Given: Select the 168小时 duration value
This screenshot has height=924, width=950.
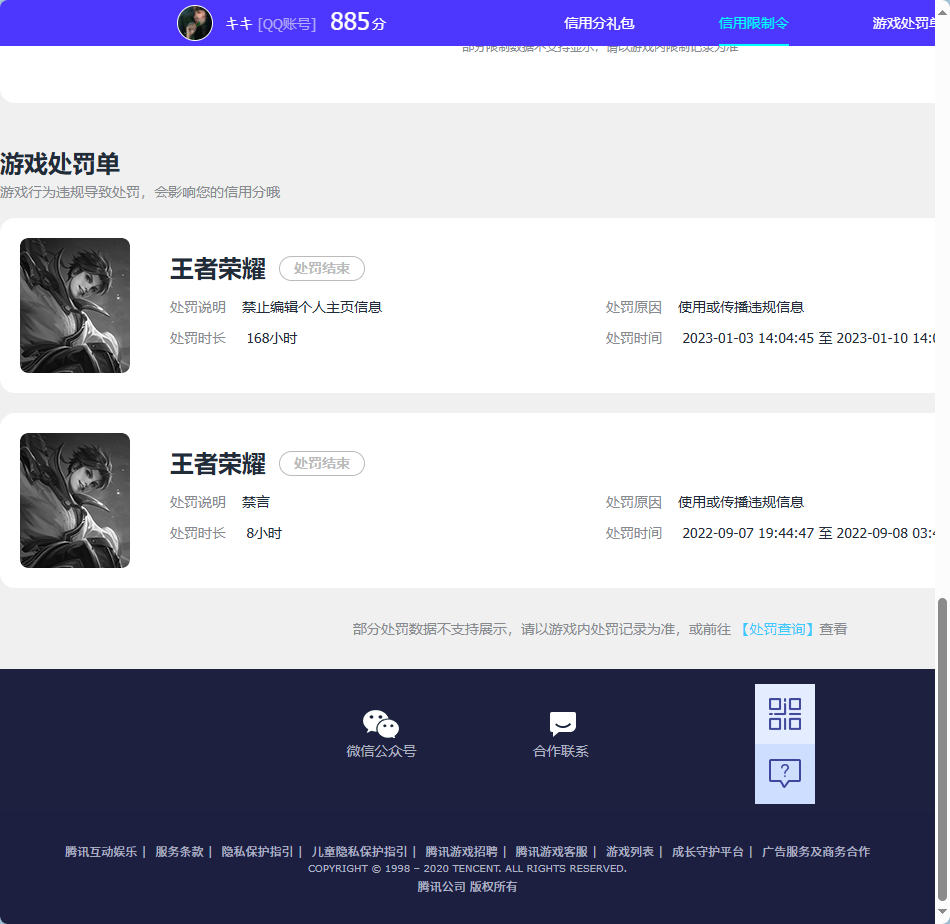Looking at the screenshot, I should 271,338.
